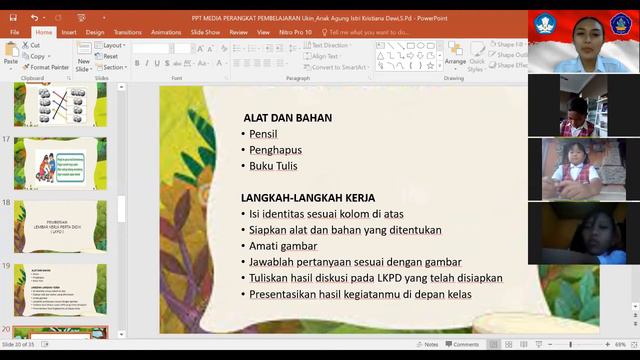This screenshot has height=360, width=640.
Task: Switch to Normal view
Action: click(493, 344)
